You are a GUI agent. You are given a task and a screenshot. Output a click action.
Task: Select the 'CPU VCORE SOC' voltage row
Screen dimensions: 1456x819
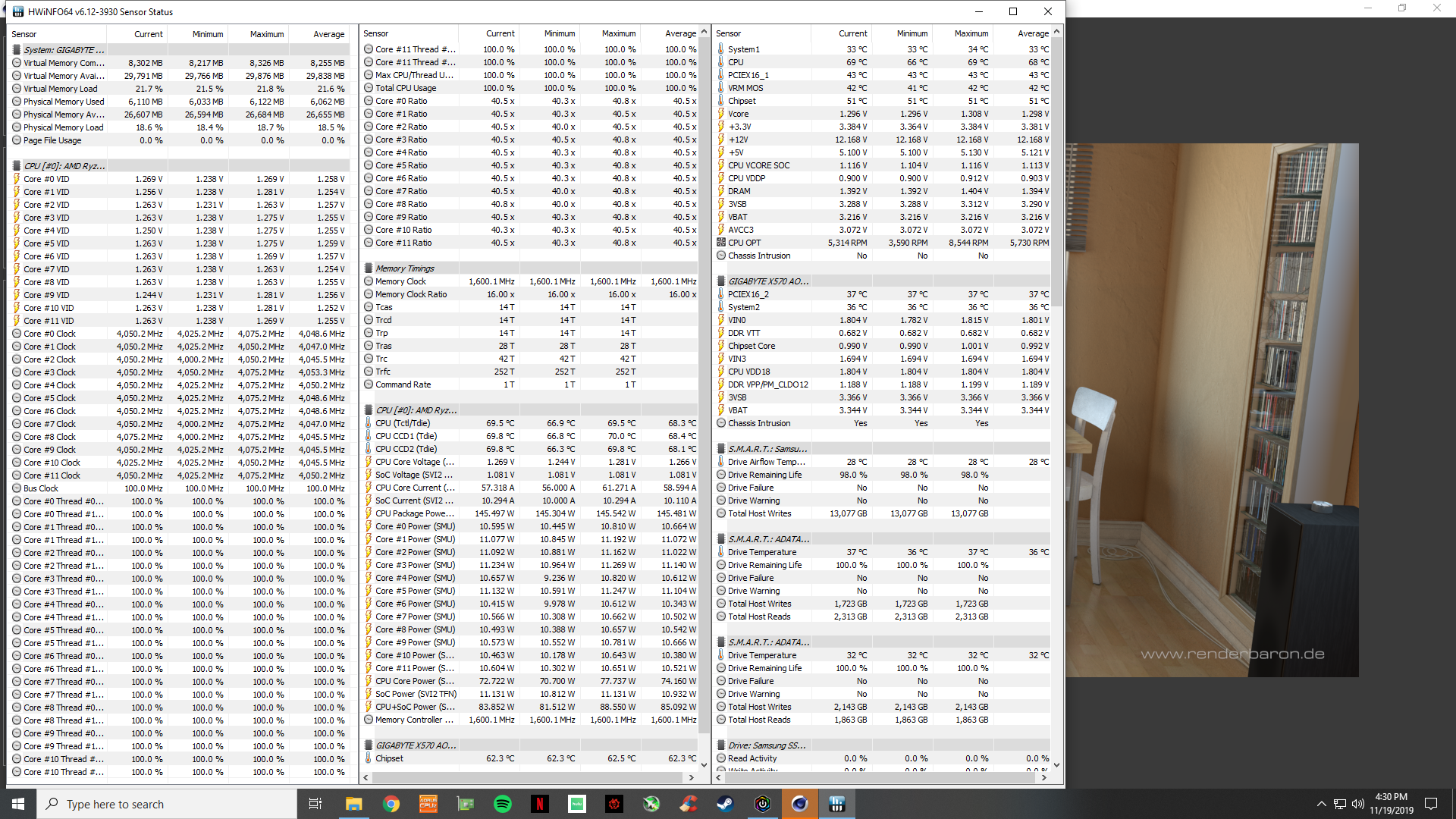[883, 165]
